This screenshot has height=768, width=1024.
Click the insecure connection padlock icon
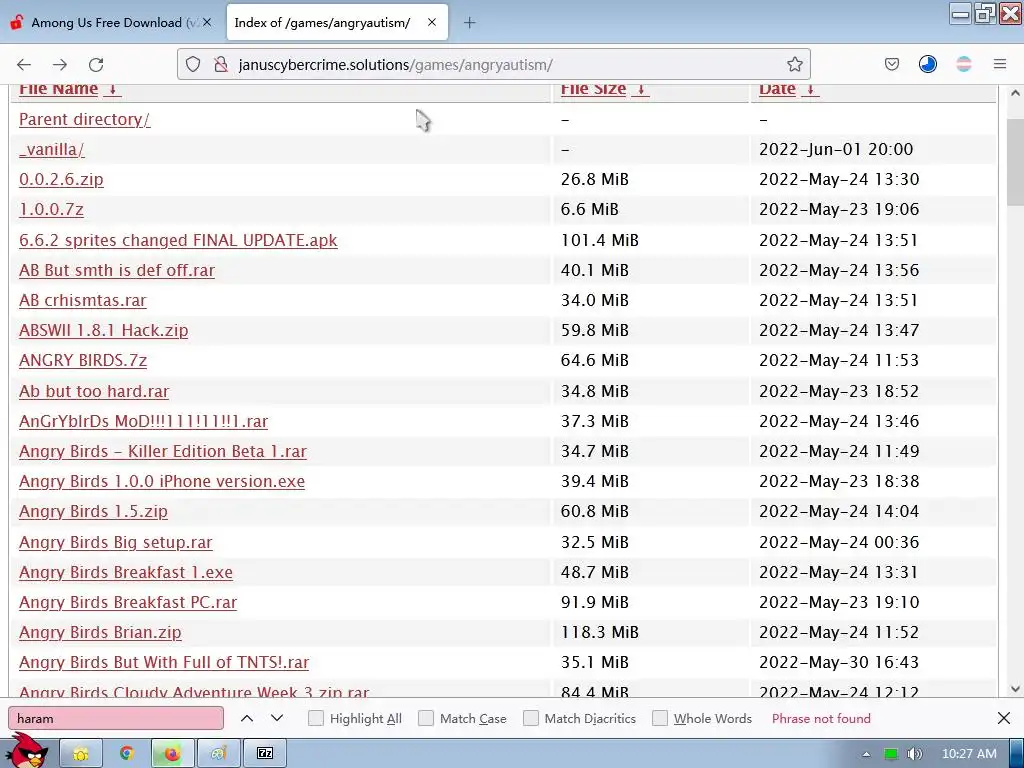(x=221, y=64)
